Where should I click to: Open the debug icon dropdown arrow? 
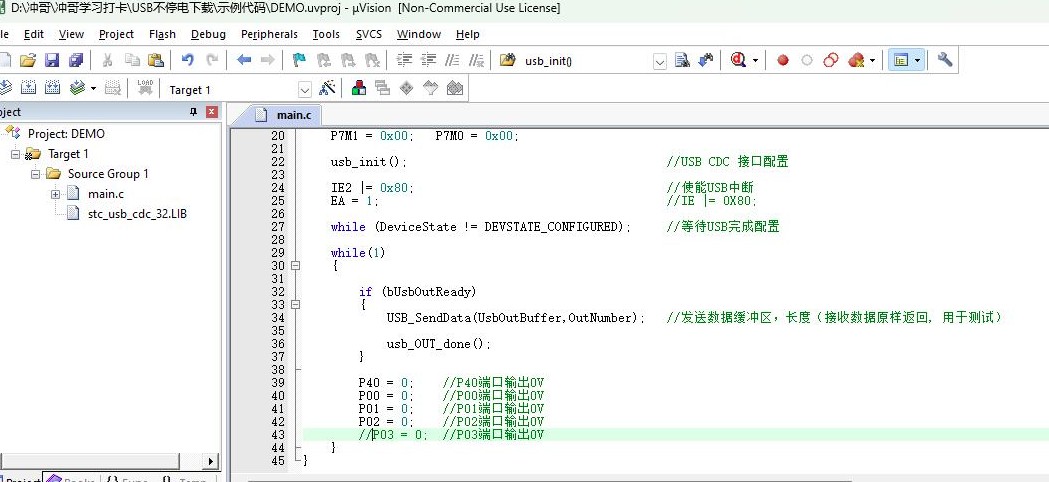(755, 60)
